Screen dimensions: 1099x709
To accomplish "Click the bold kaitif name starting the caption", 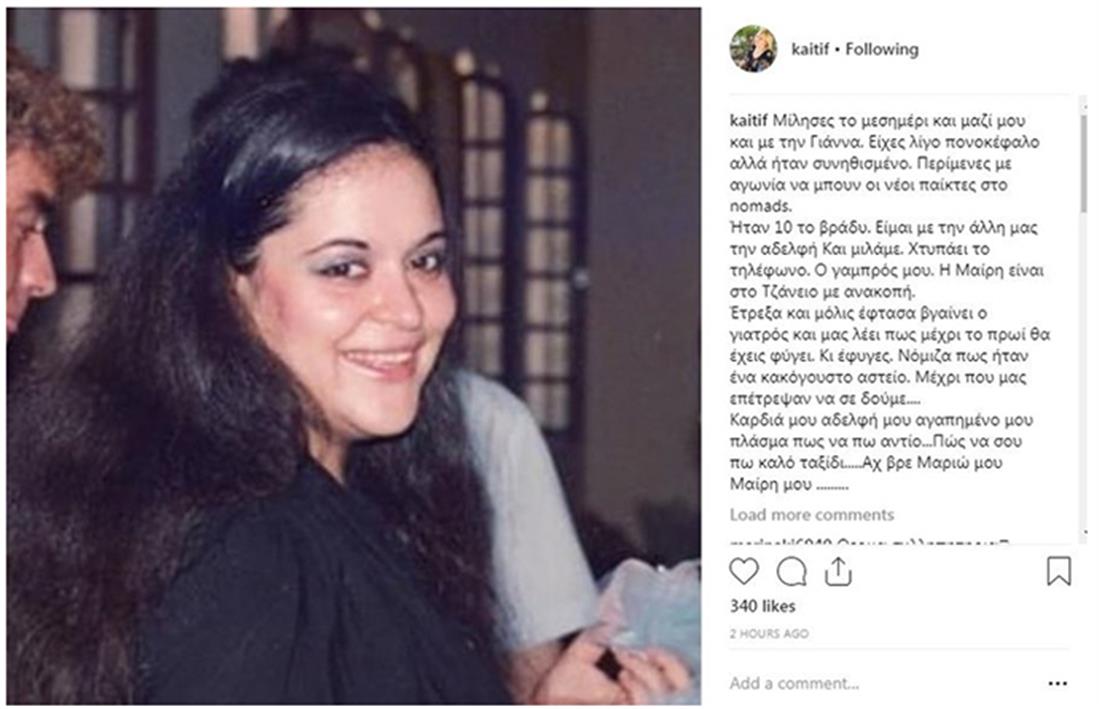I will click(x=749, y=121).
